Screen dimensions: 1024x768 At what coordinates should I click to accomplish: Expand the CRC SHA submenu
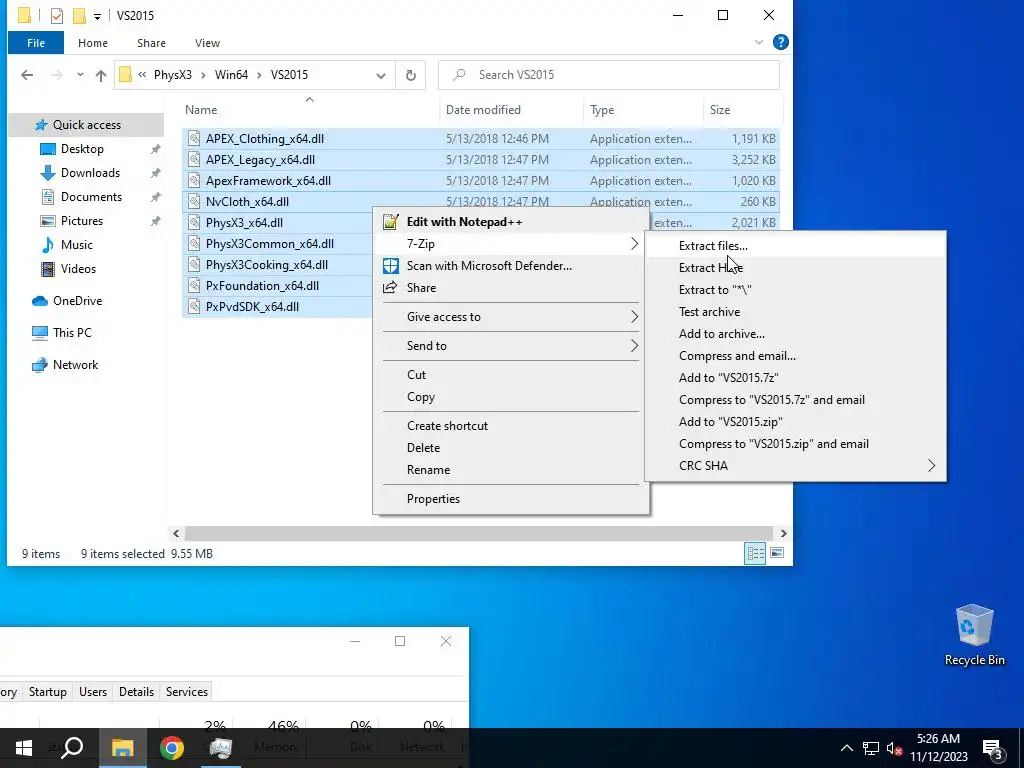[931, 466]
